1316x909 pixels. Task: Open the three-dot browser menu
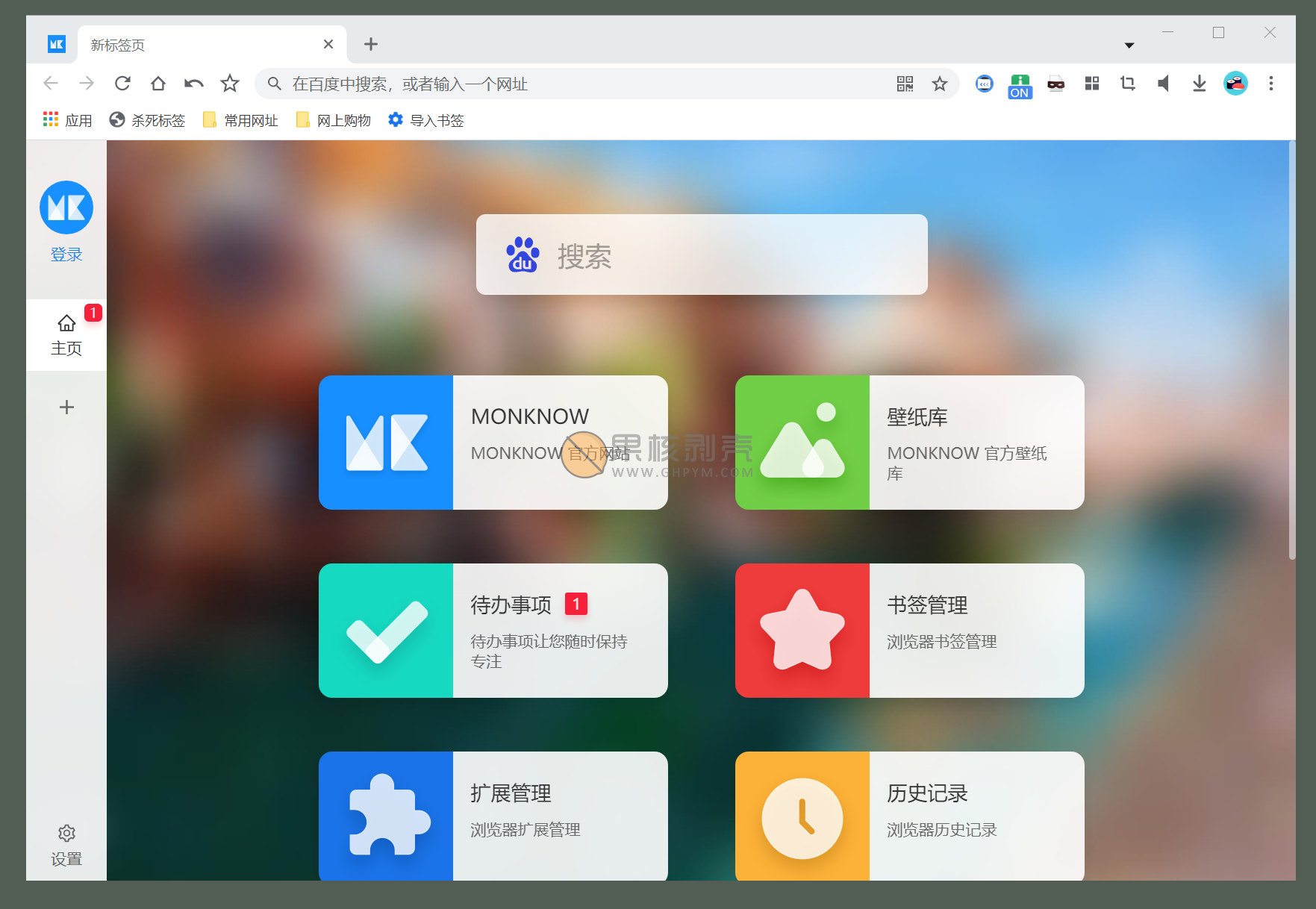click(1270, 84)
